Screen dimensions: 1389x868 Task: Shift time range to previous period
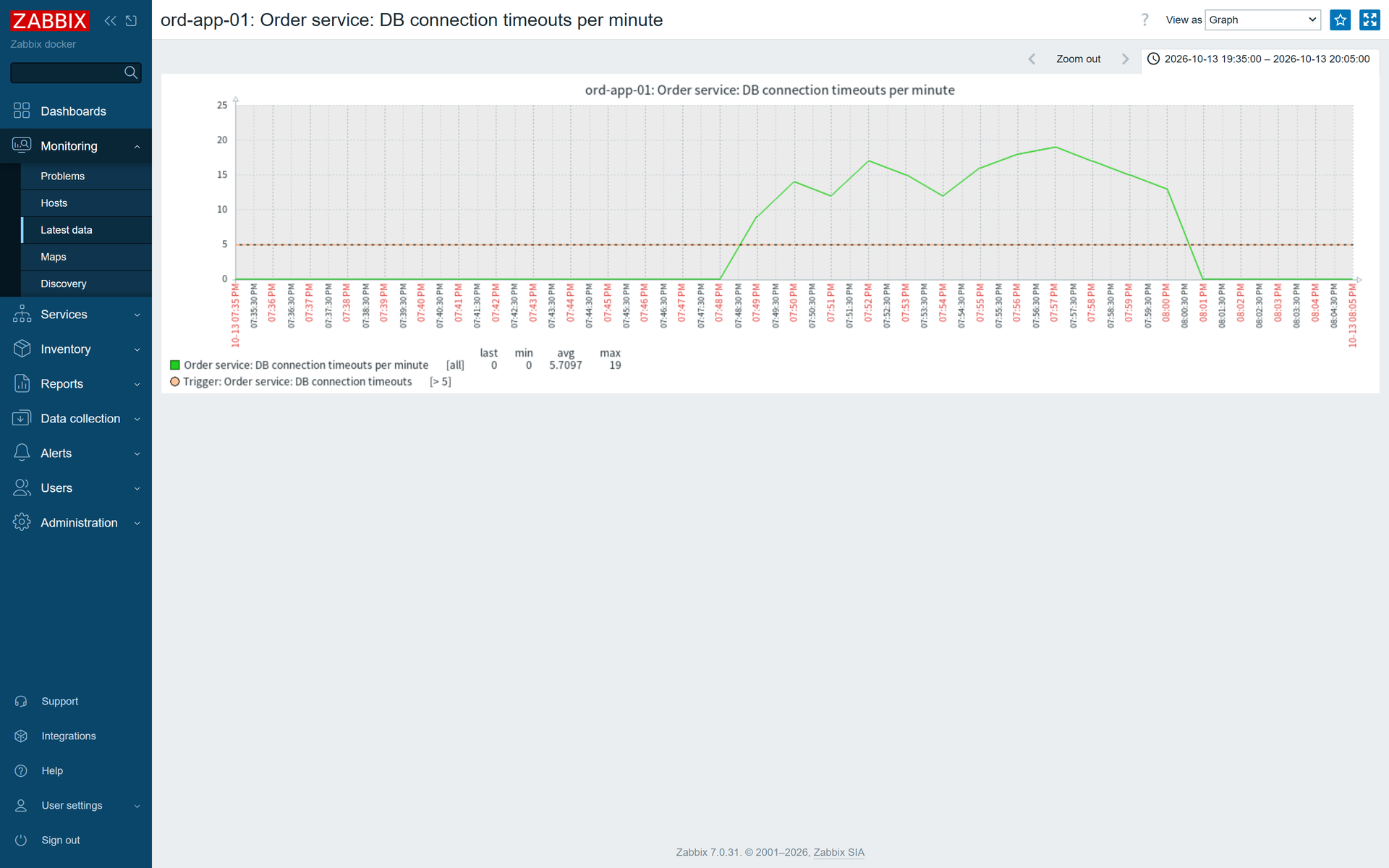click(x=1032, y=59)
